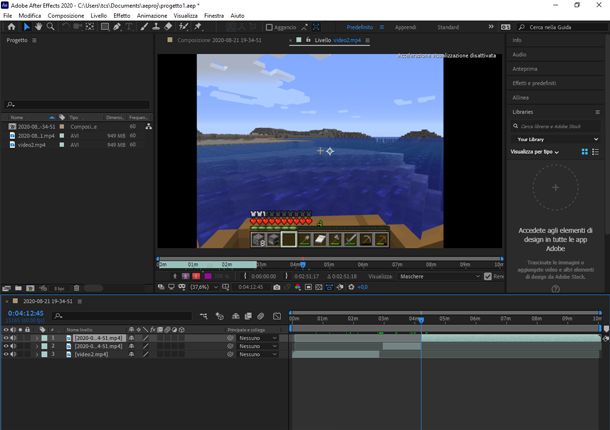Toggle the Aggancio snapping checkbox
This screenshot has width=610, height=430.
pyautogui.click(x=269, y=27)
